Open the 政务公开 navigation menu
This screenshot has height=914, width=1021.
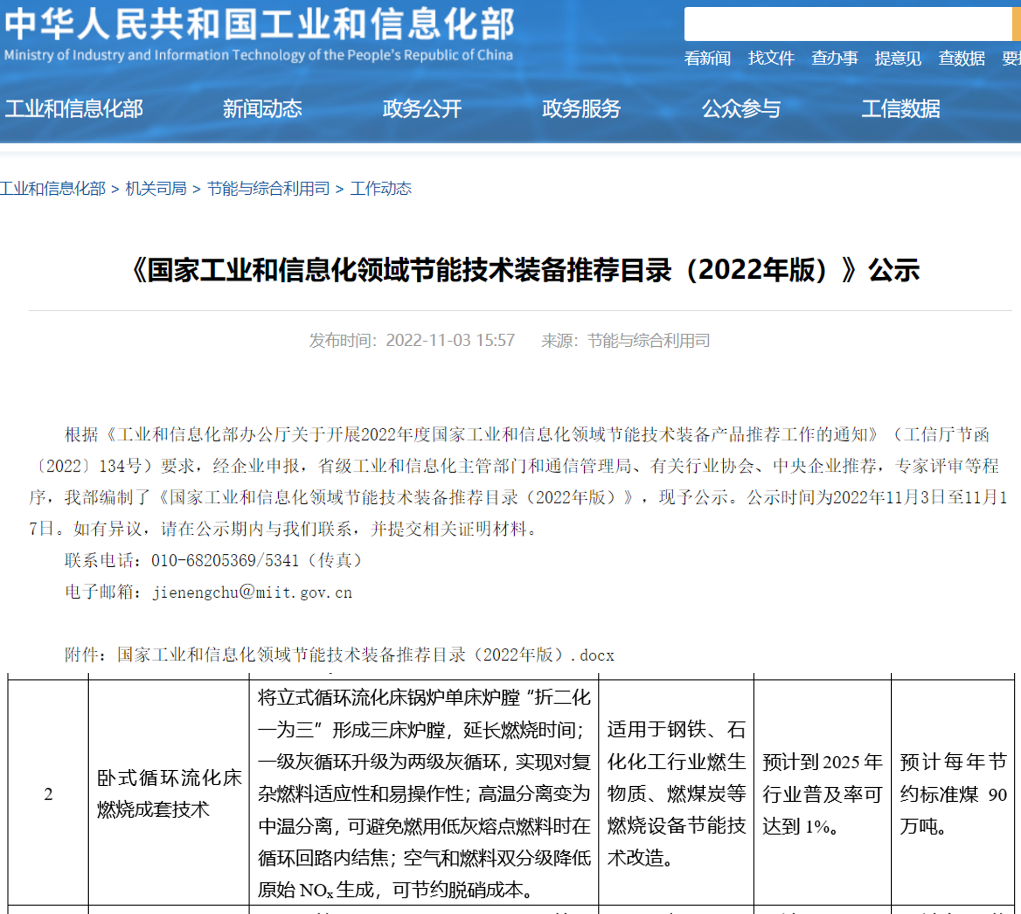(x=422, y=108)
